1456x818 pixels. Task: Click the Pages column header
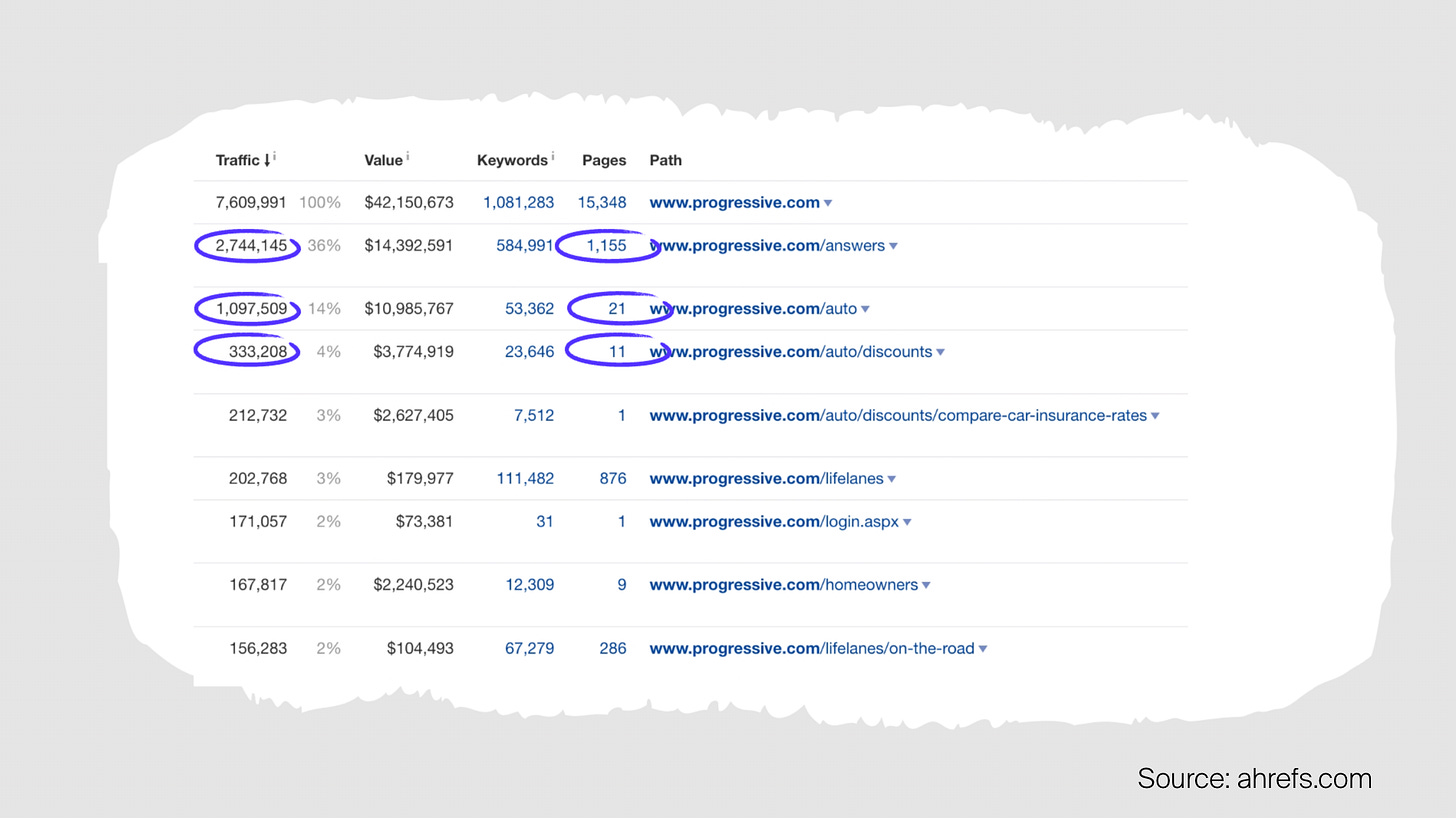[x=604, y=160]
